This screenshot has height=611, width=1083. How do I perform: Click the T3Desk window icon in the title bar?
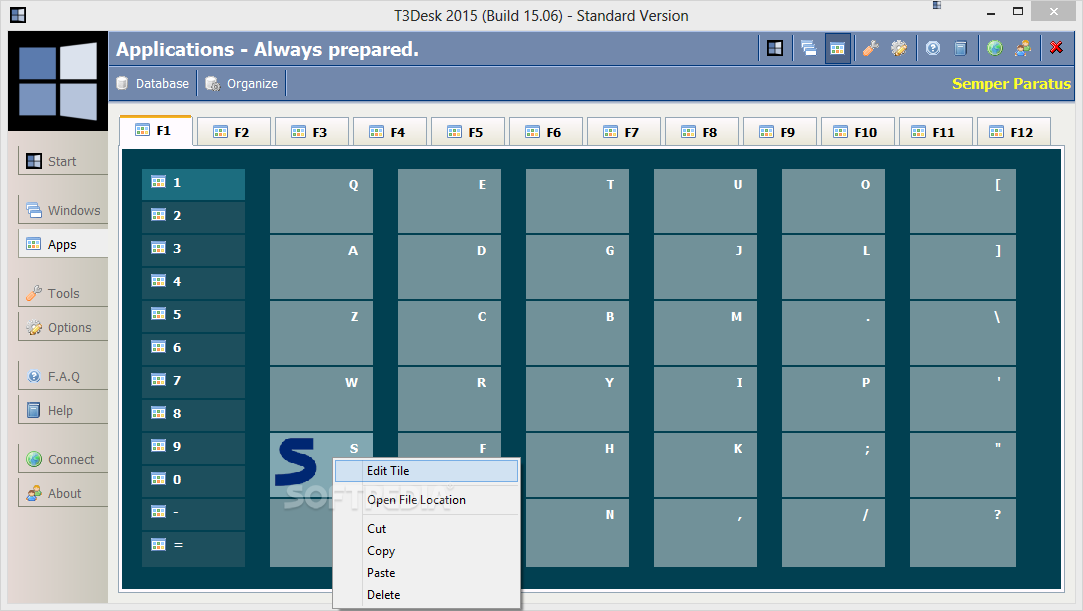click(x=18, y=14)
